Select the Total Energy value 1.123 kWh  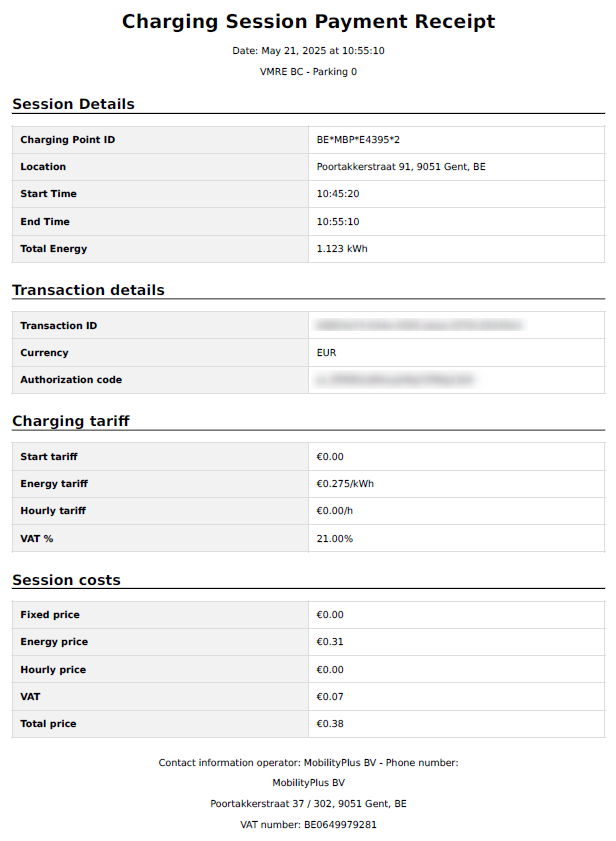pyautogui.click(x=342, y=249)
